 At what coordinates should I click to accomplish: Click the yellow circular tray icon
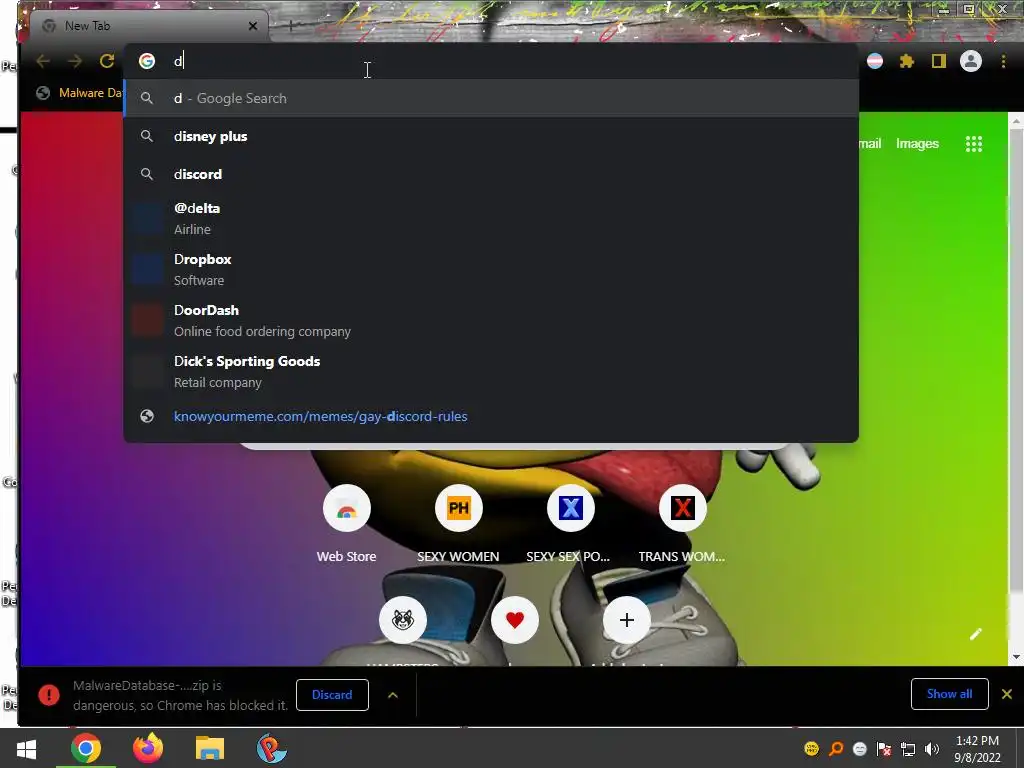pos(811,749)
